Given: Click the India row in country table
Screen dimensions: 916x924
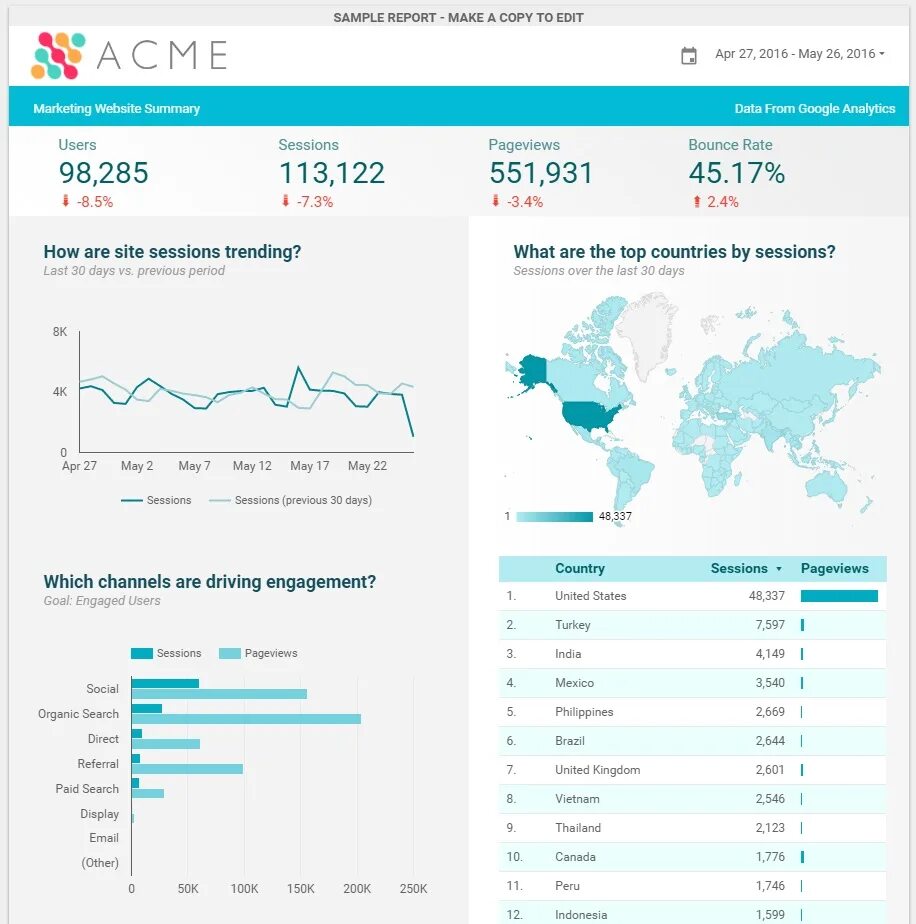Looking at the screenshot, I should pyautogui.click(x=693, y=654).
